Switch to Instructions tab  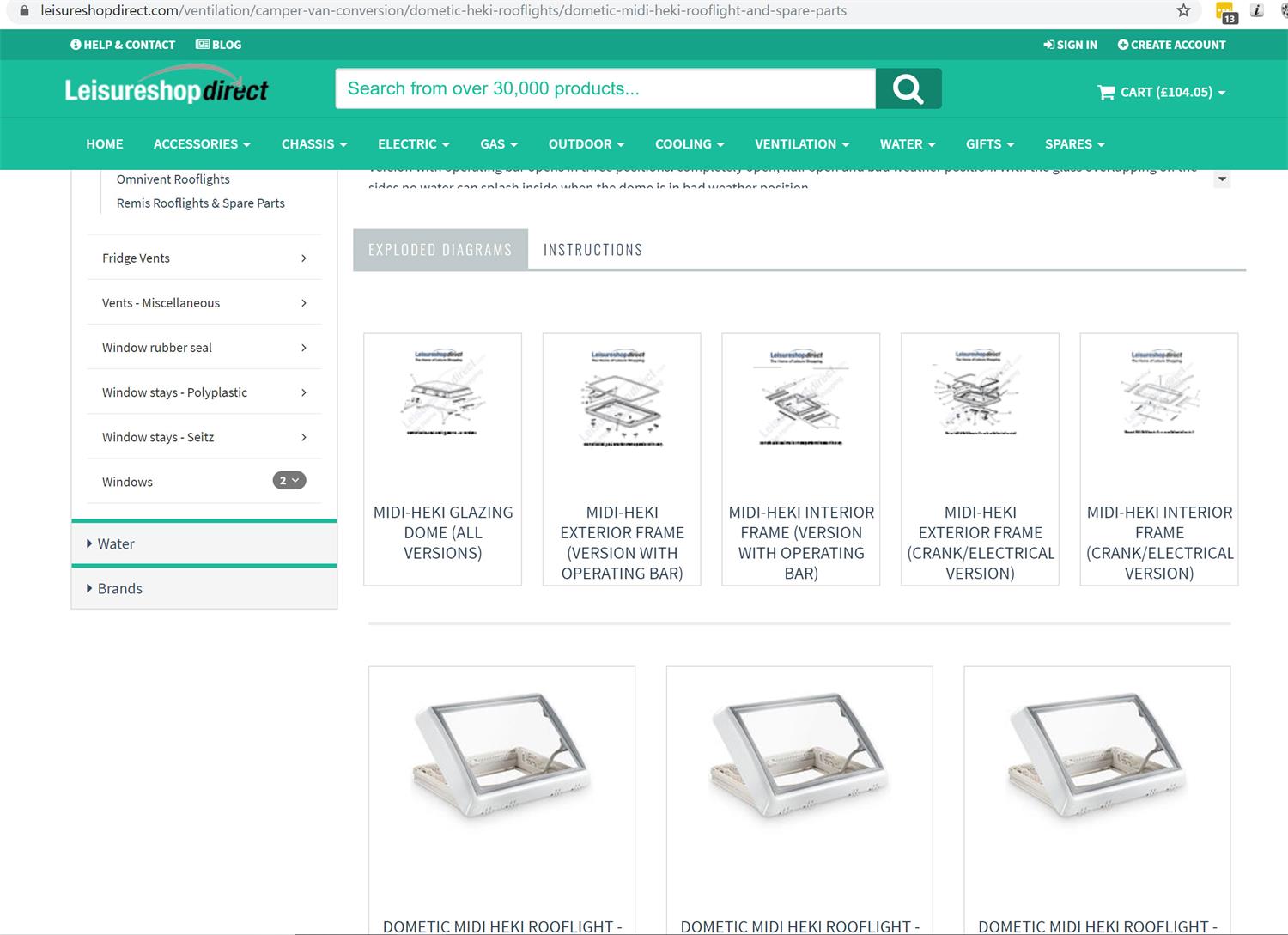[592, 250]
